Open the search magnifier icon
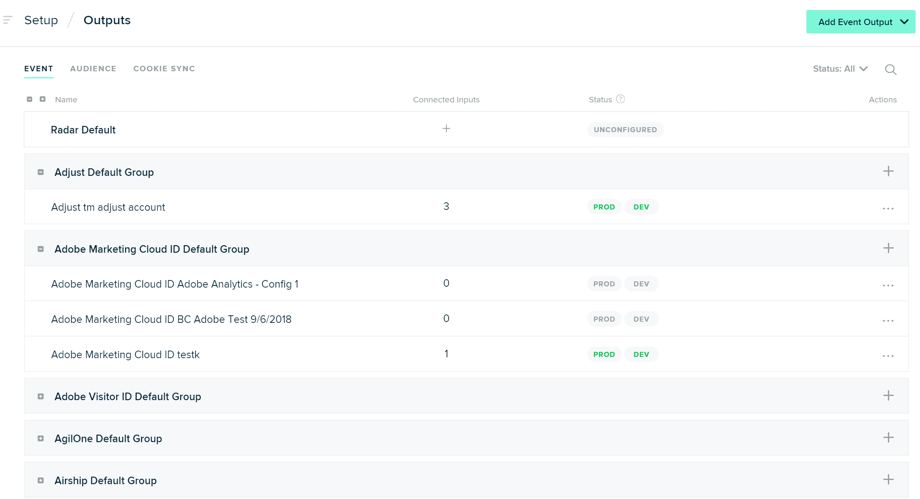920x499 pixels. 890,69
